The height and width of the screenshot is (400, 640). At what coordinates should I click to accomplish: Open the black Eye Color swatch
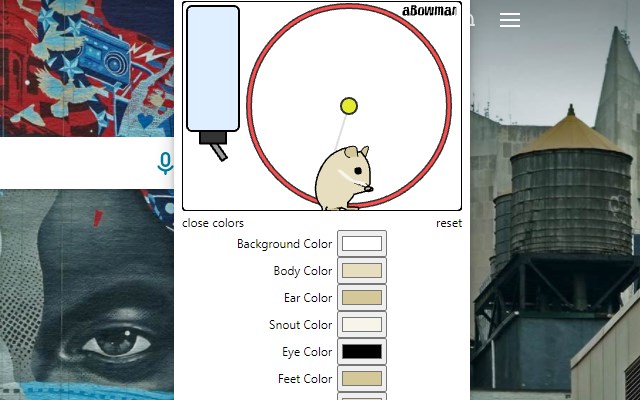[x=362, y=351]
